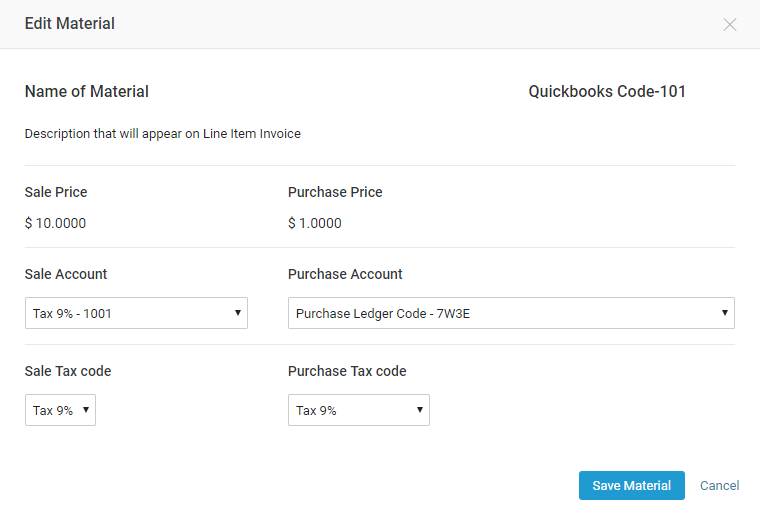Click the Quickbooks Code-101 text
This screenshot has width=760, height=520.
(x=607, y=92)
